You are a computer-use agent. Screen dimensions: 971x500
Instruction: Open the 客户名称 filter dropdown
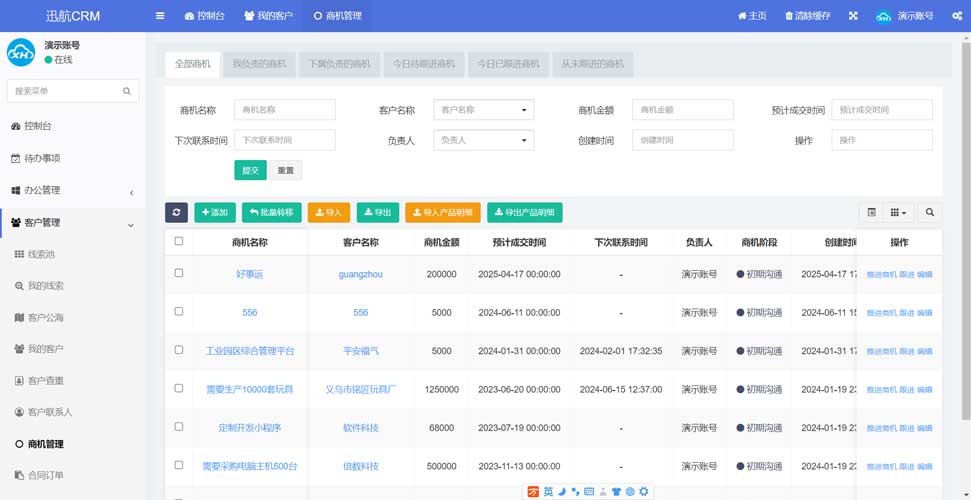484,110
